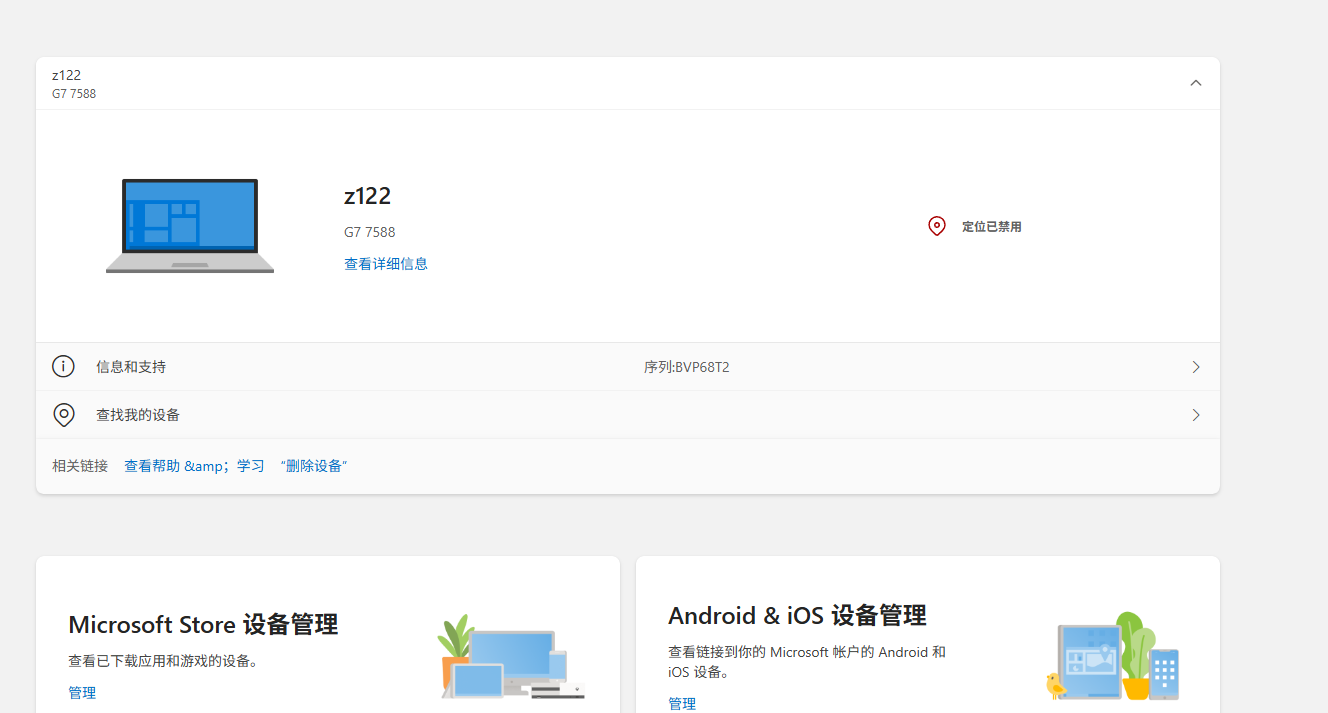Open 管理 link under Microsoft Store 设备管理

[82, 692]
